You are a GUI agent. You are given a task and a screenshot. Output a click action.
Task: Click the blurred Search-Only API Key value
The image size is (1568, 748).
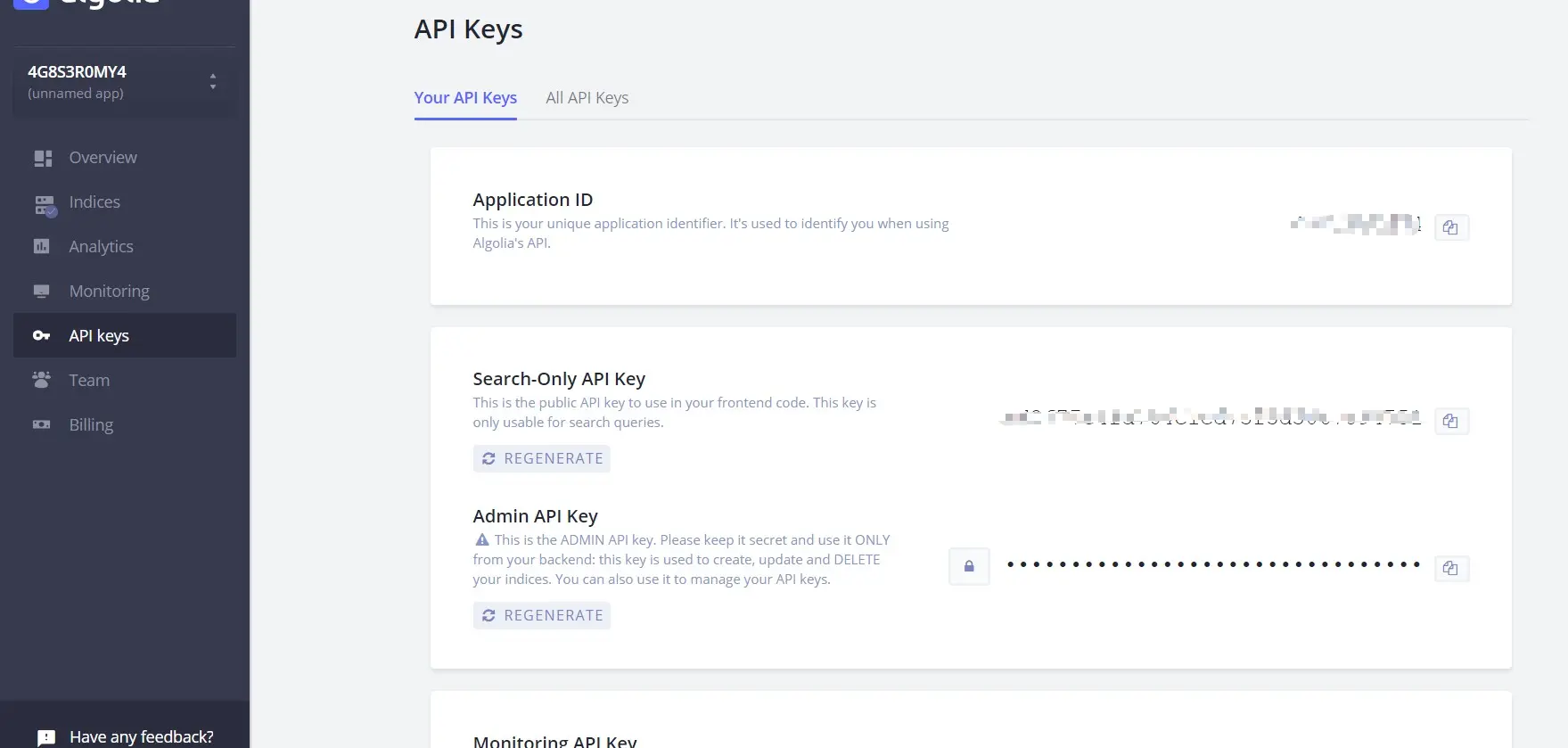tap(1211, 416)
